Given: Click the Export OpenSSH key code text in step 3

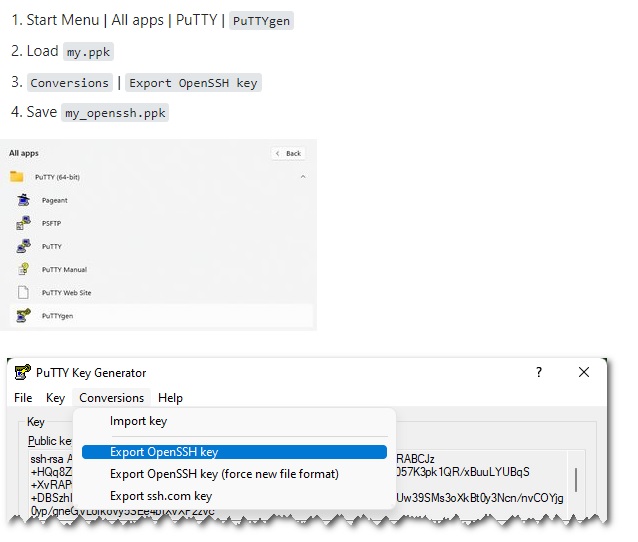Looking at the screenshot, I should point(193,83).
